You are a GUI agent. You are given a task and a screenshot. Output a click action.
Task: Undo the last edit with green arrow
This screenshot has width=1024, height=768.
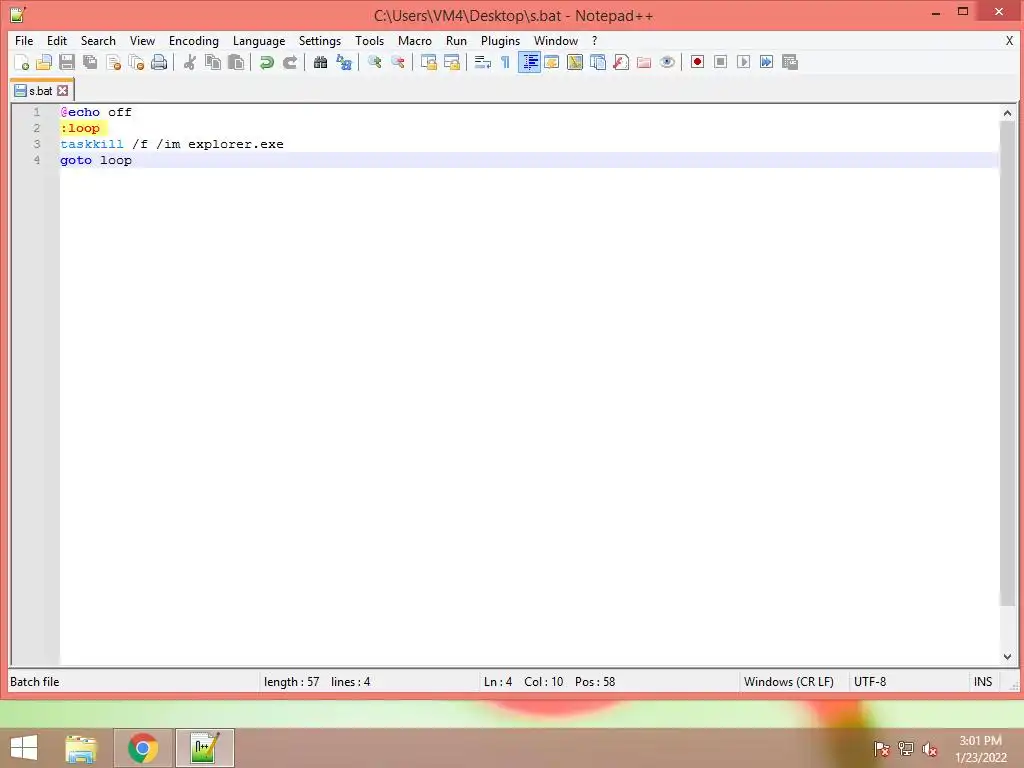[266, 62]
